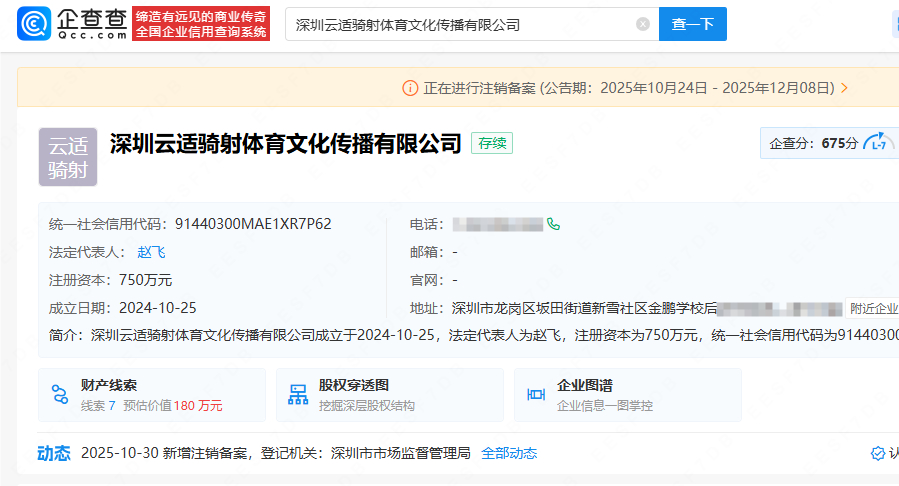Clear the search box with the X icon
899x486 pixels.
tap(643, 24)
